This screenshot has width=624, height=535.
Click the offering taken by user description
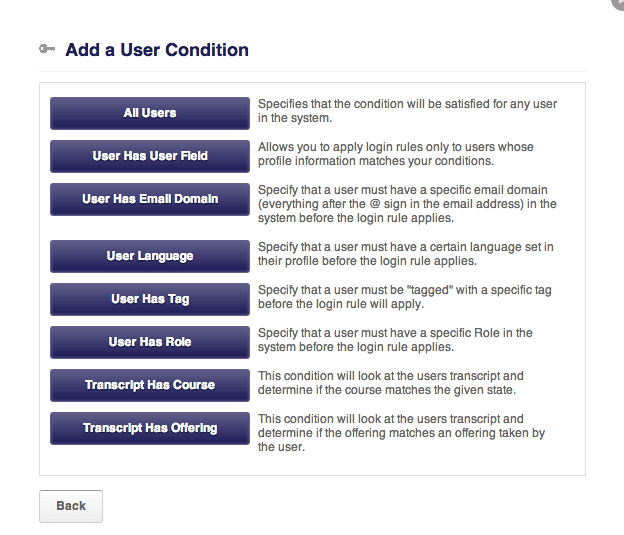pyautogui.click(x=402, y=433)
